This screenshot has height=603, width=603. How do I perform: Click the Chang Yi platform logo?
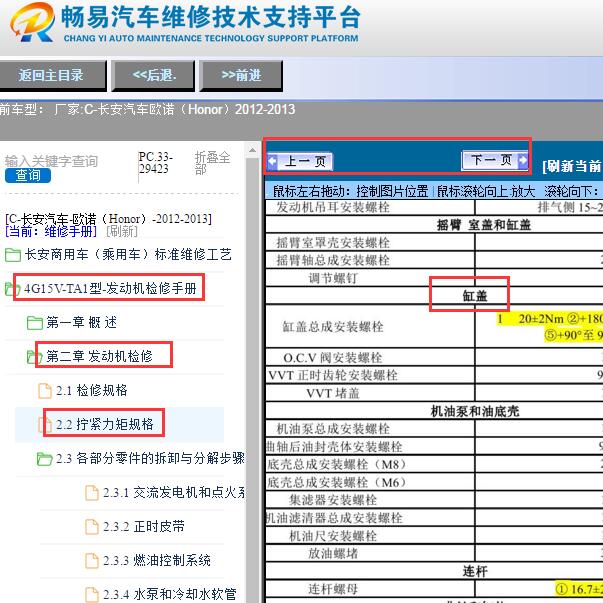[33, 22]
